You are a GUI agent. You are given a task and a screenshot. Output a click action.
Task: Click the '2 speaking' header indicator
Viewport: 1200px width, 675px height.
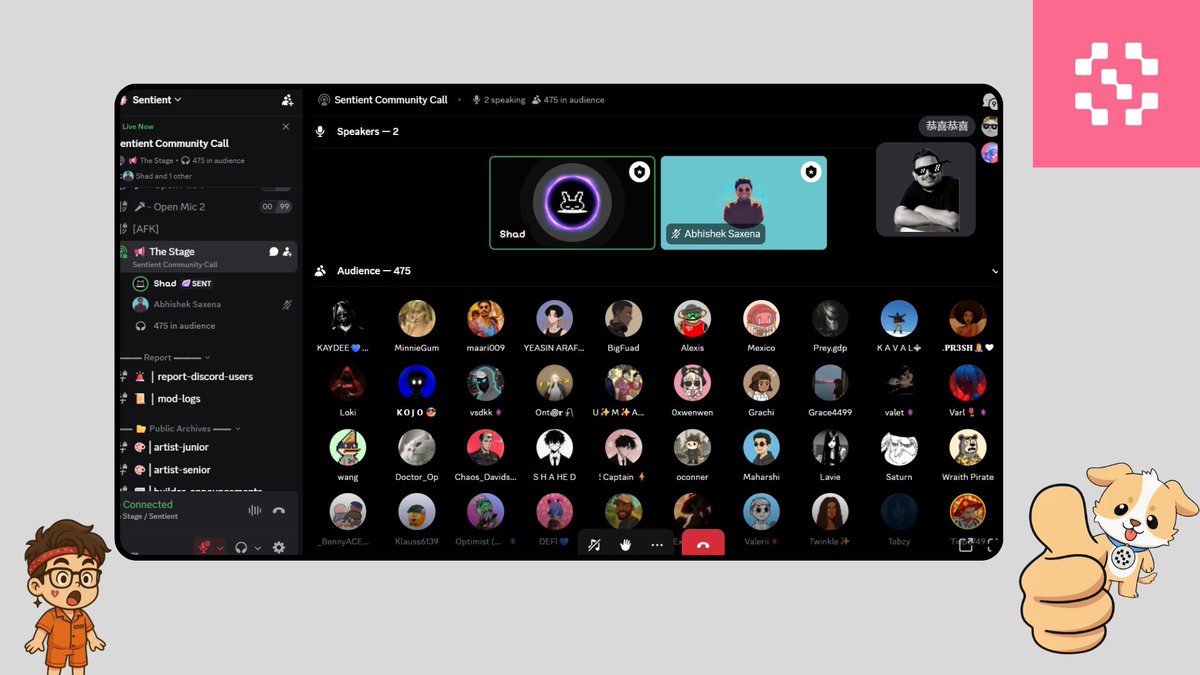pyautogui.click(x=498, y=100)
